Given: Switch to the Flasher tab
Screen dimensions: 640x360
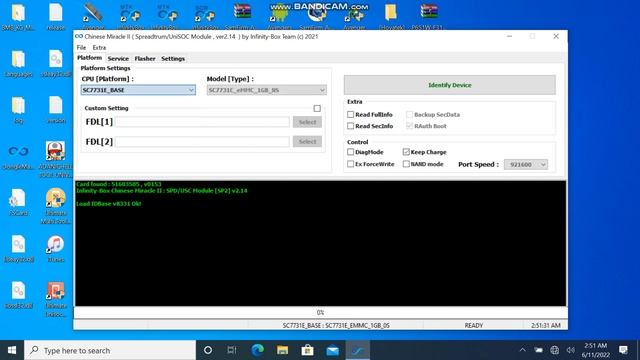Looking at the screenshot, I should pos(145,58).
